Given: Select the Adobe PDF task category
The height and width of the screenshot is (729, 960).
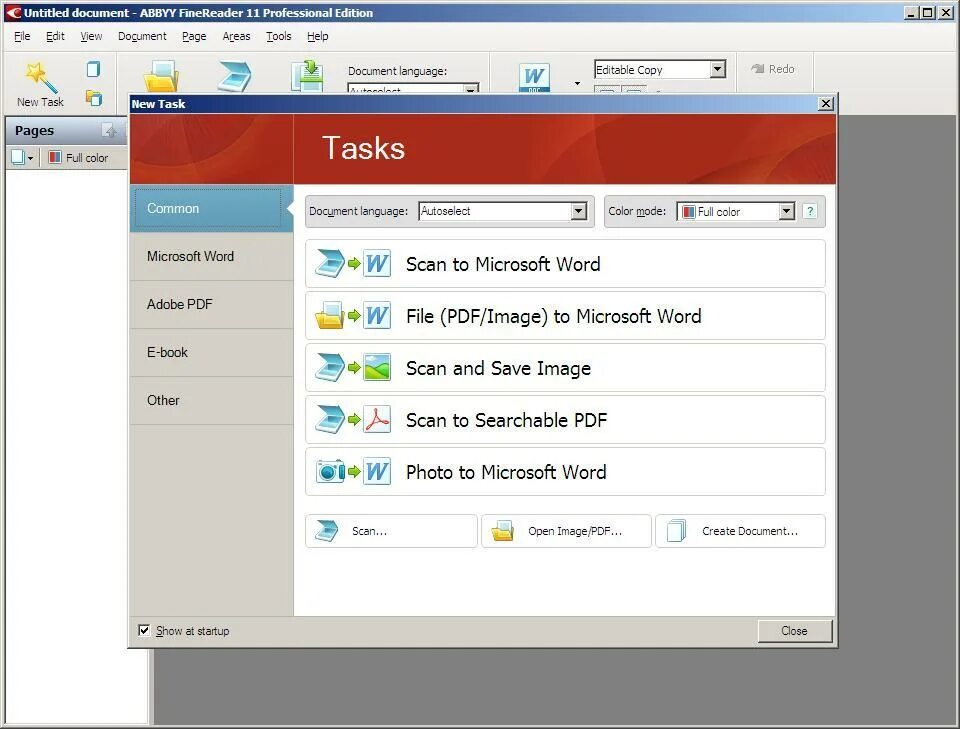Looking at the screenshot, I should [x=211, y=304].
